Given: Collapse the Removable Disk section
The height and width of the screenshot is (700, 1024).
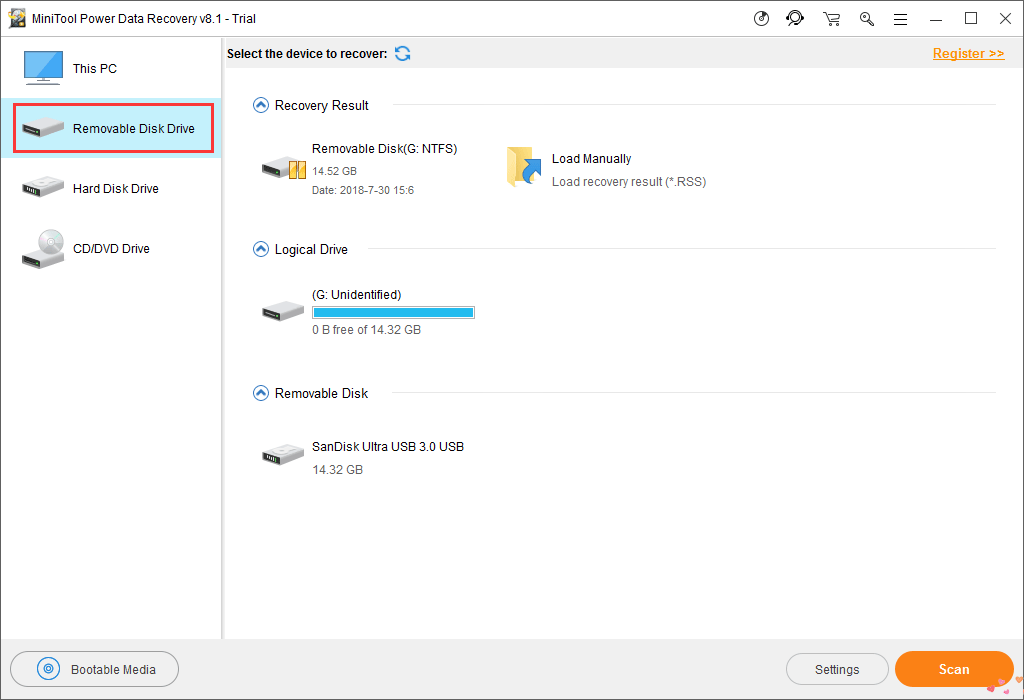Looking at the screenshot, I should 260,392.
